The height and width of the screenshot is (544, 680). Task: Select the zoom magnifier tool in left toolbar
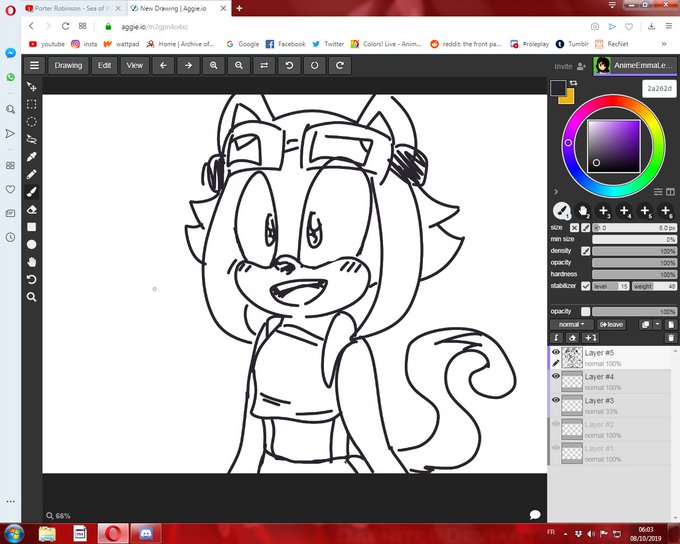coord(32,297)
